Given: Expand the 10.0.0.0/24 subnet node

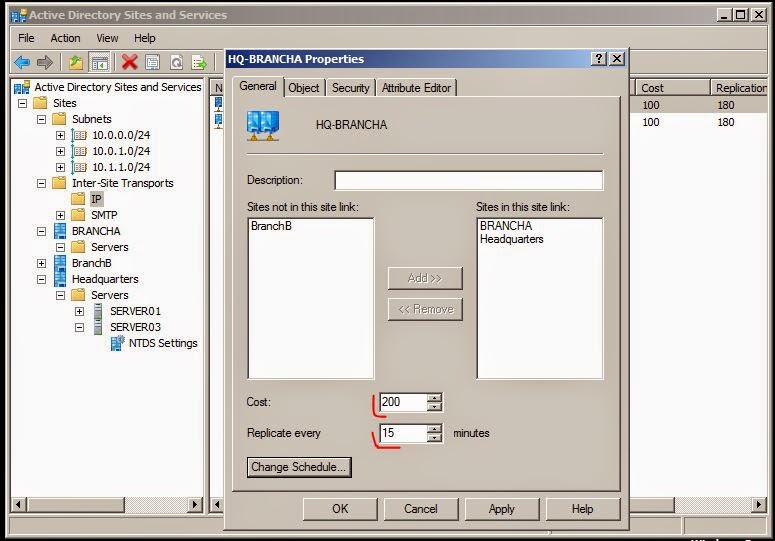Looking at the screenshot, I should click(60, 135).
